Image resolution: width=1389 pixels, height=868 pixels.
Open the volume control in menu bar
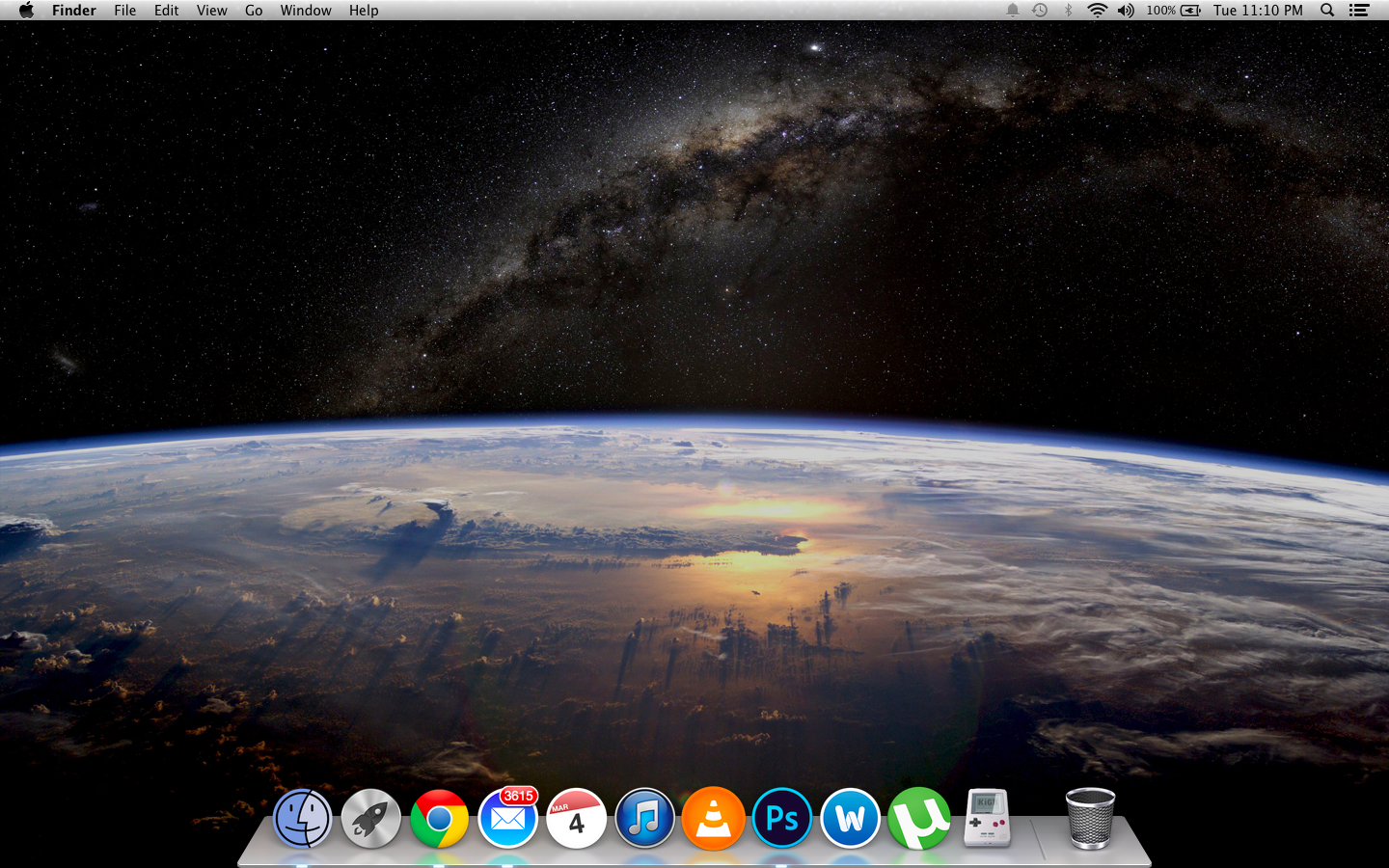1126,11
